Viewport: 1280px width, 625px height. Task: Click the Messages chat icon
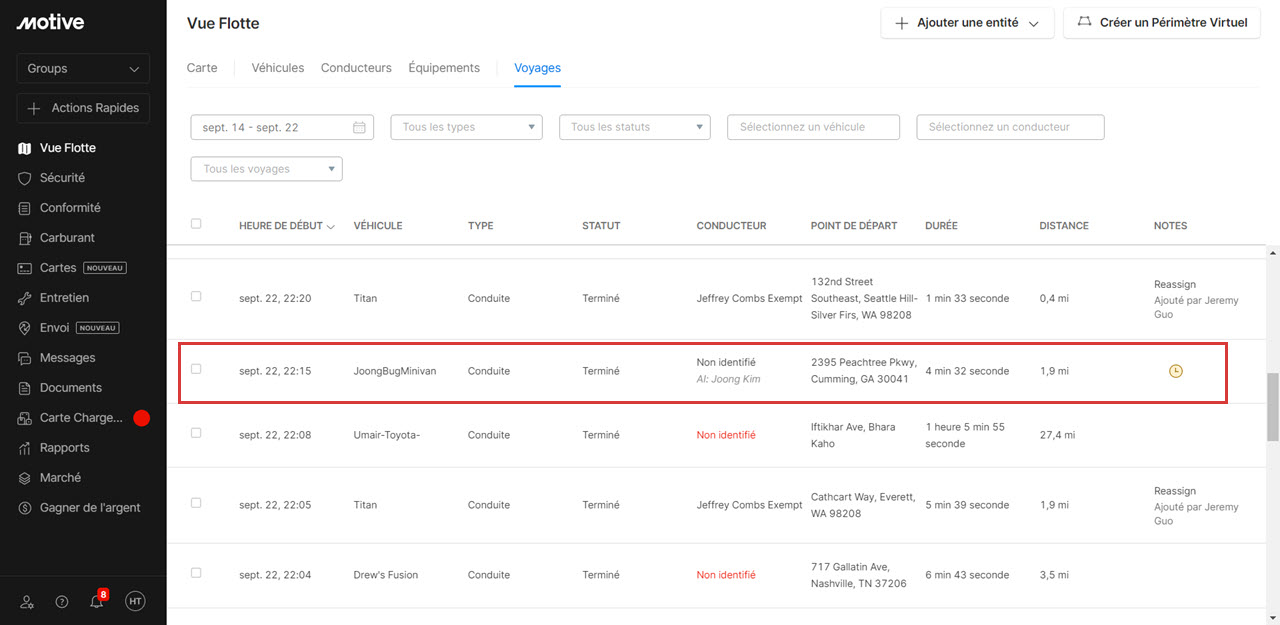pos(25,358)
